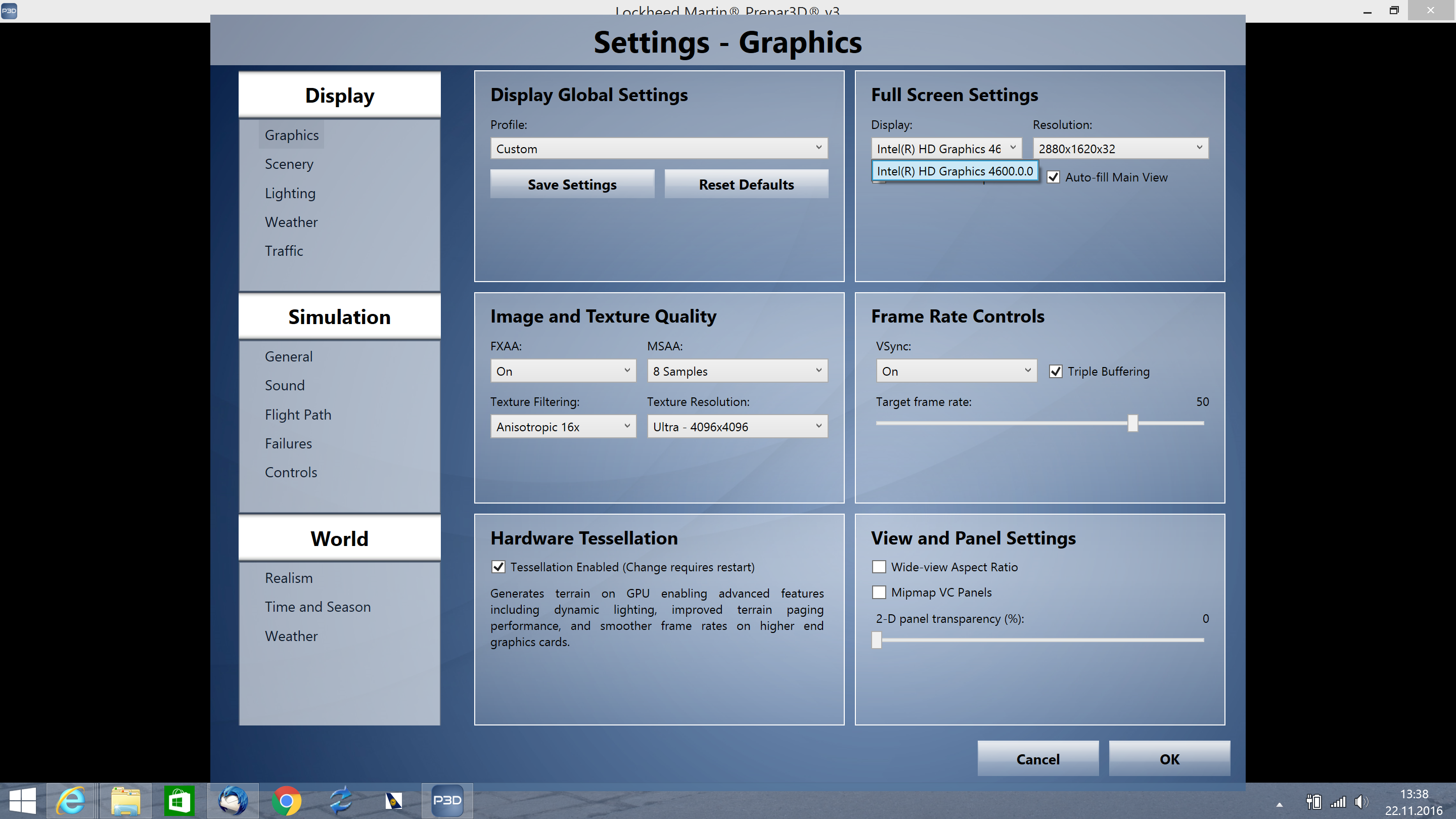Image resolution: width=1456 pixels, height=819 pixels.
Task: Click the World section header
Action: [339, 538]
